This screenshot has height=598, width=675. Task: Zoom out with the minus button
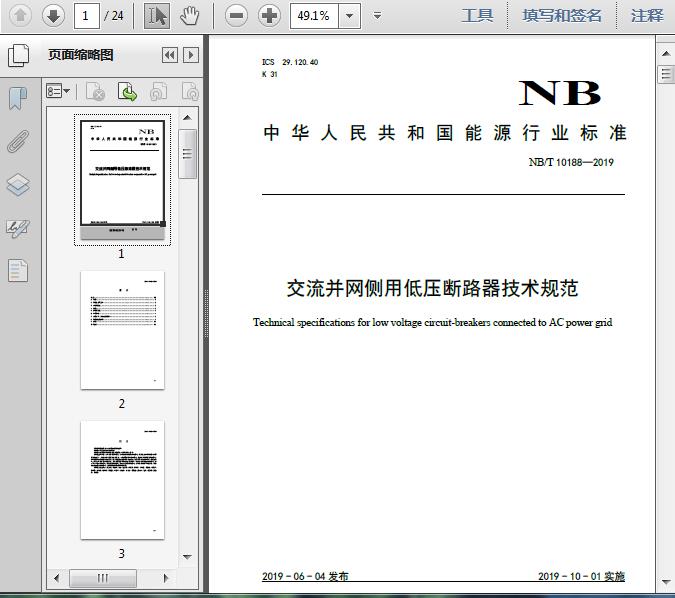pyautogui.click(x=236, y=16)
